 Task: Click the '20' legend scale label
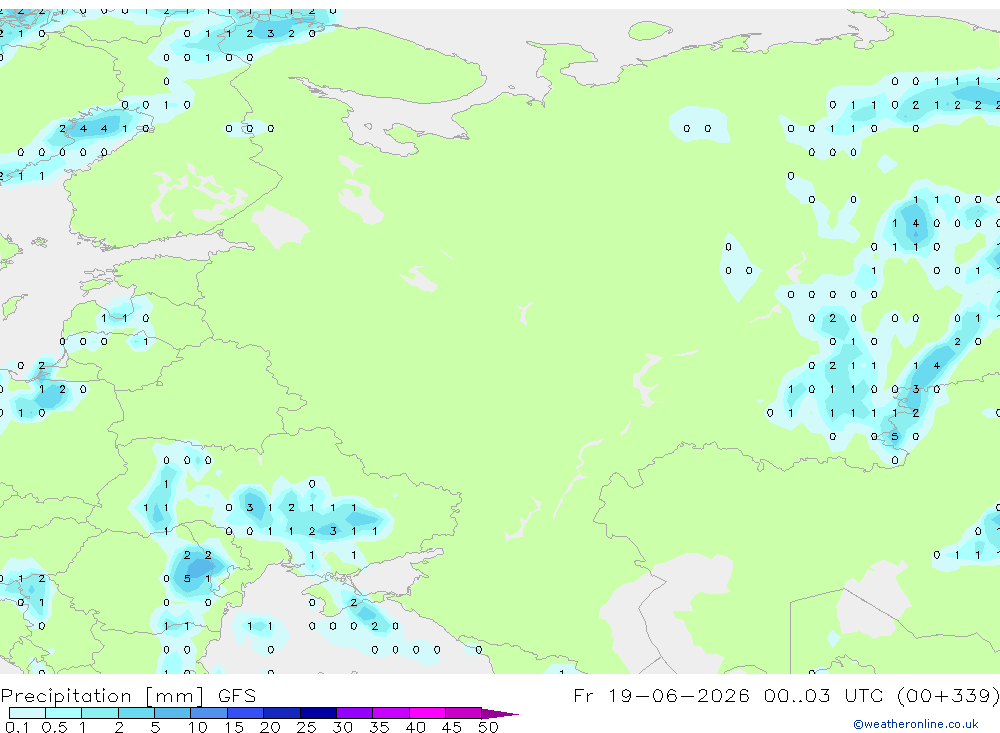(270, 727)
